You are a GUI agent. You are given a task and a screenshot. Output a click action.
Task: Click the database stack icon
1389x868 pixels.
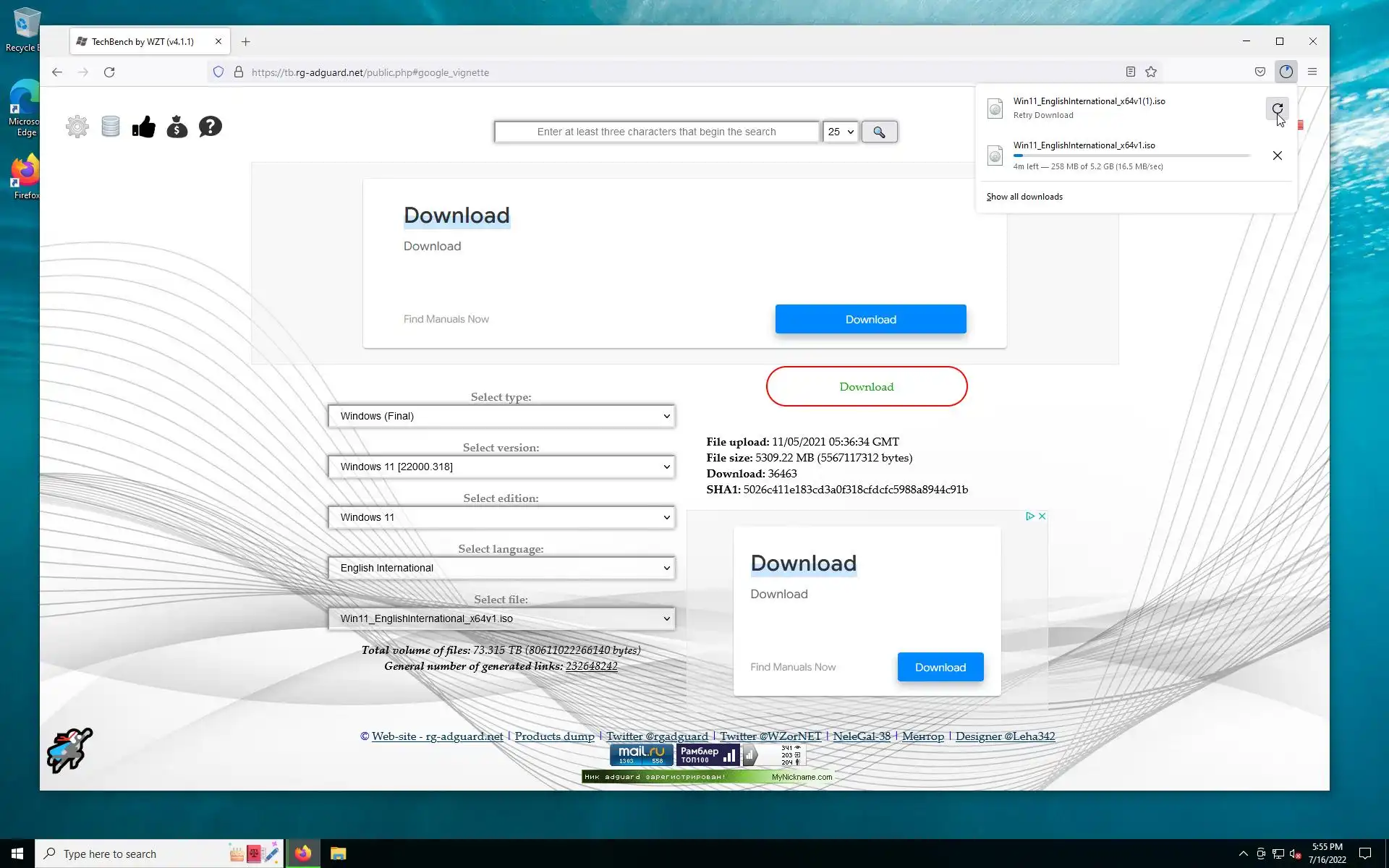[111, 127]
